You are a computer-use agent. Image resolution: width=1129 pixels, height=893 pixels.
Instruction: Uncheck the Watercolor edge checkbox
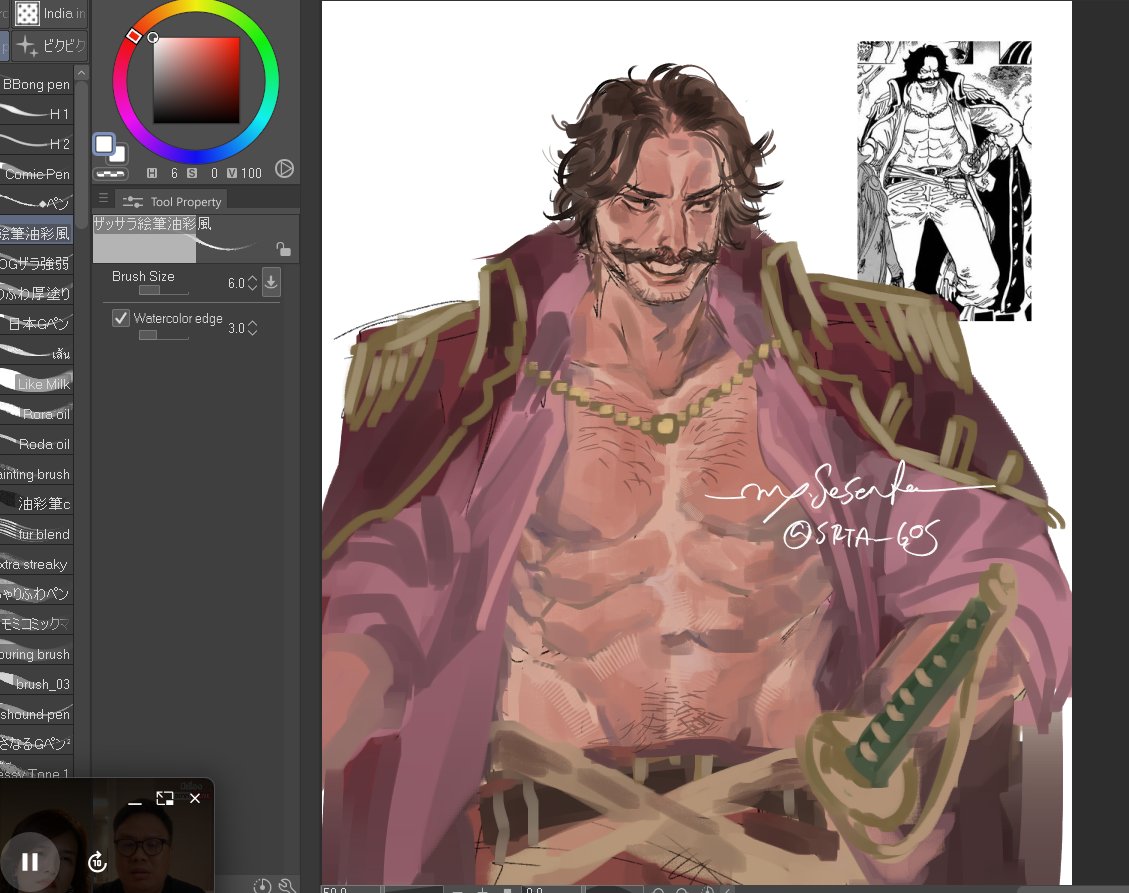click(120, 318)
